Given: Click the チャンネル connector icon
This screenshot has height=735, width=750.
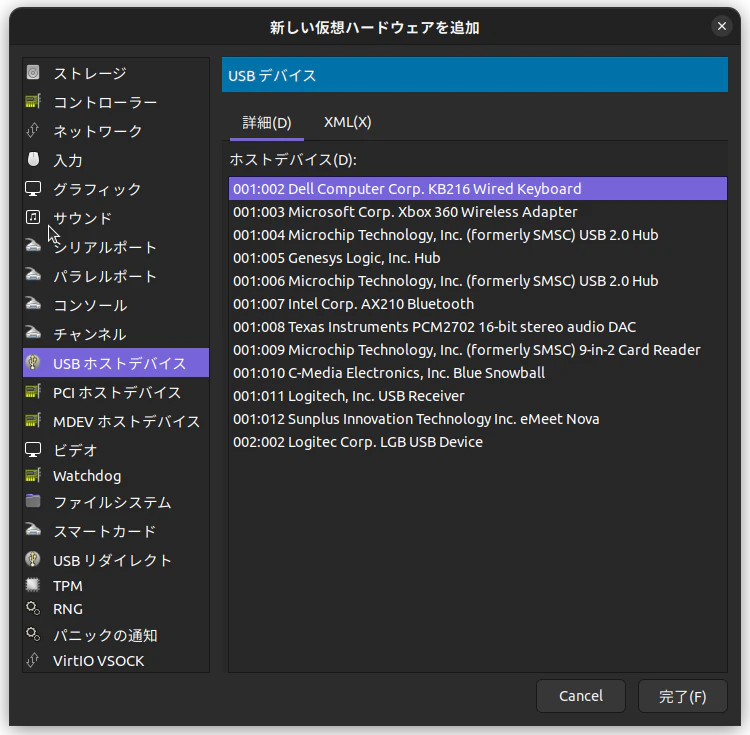Looking at the screenshot, I should point(33,333).
